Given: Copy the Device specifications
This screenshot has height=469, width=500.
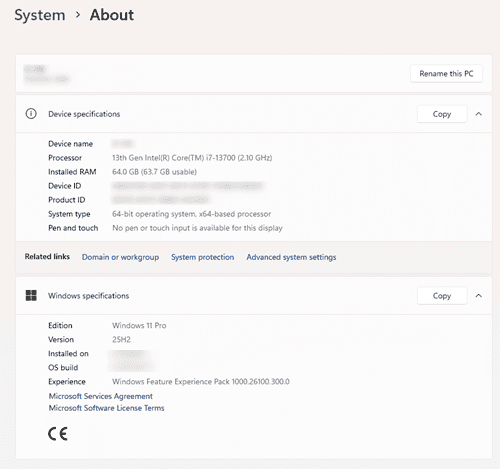Looking at the screenshot, I should pyautogui.click(x=442, y=114).
